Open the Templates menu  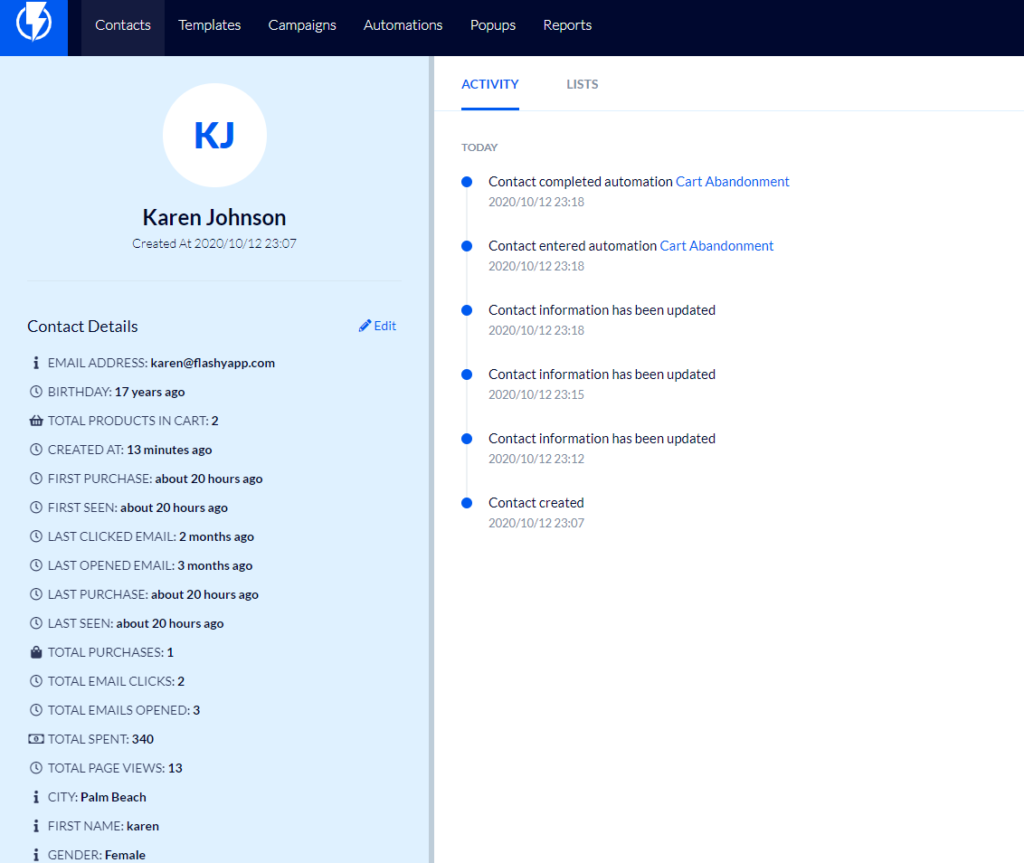tap(210, 25)
